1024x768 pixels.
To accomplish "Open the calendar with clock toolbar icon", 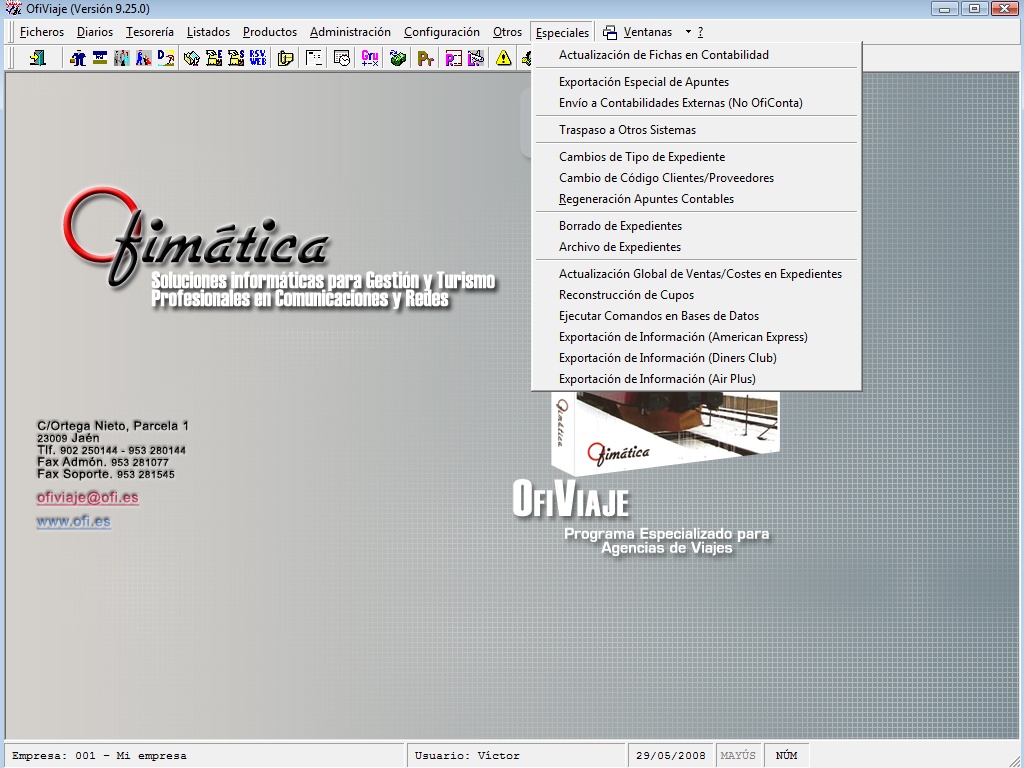I will [x=341, y=57].
